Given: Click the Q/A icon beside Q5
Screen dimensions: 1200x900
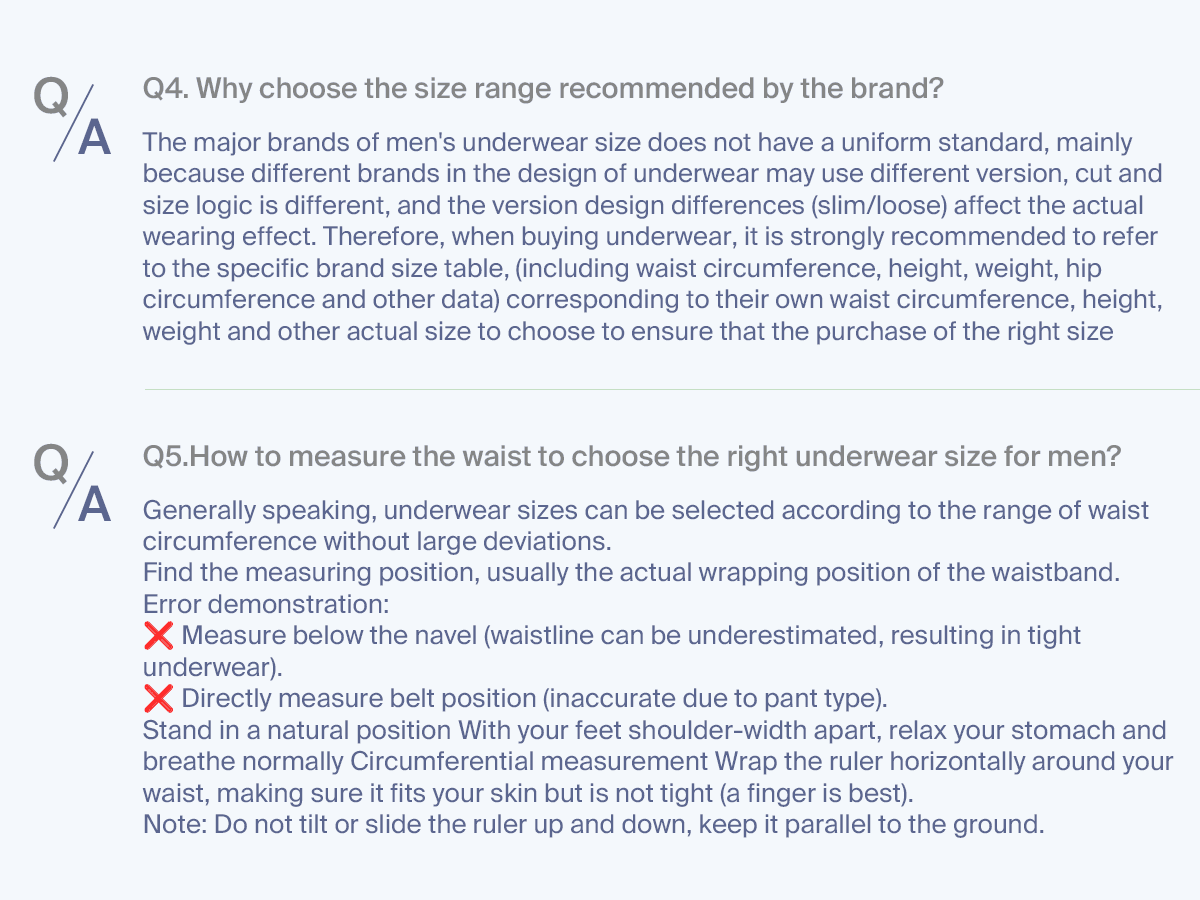Looking at the screenshot, I should click(x=72, y=486).
